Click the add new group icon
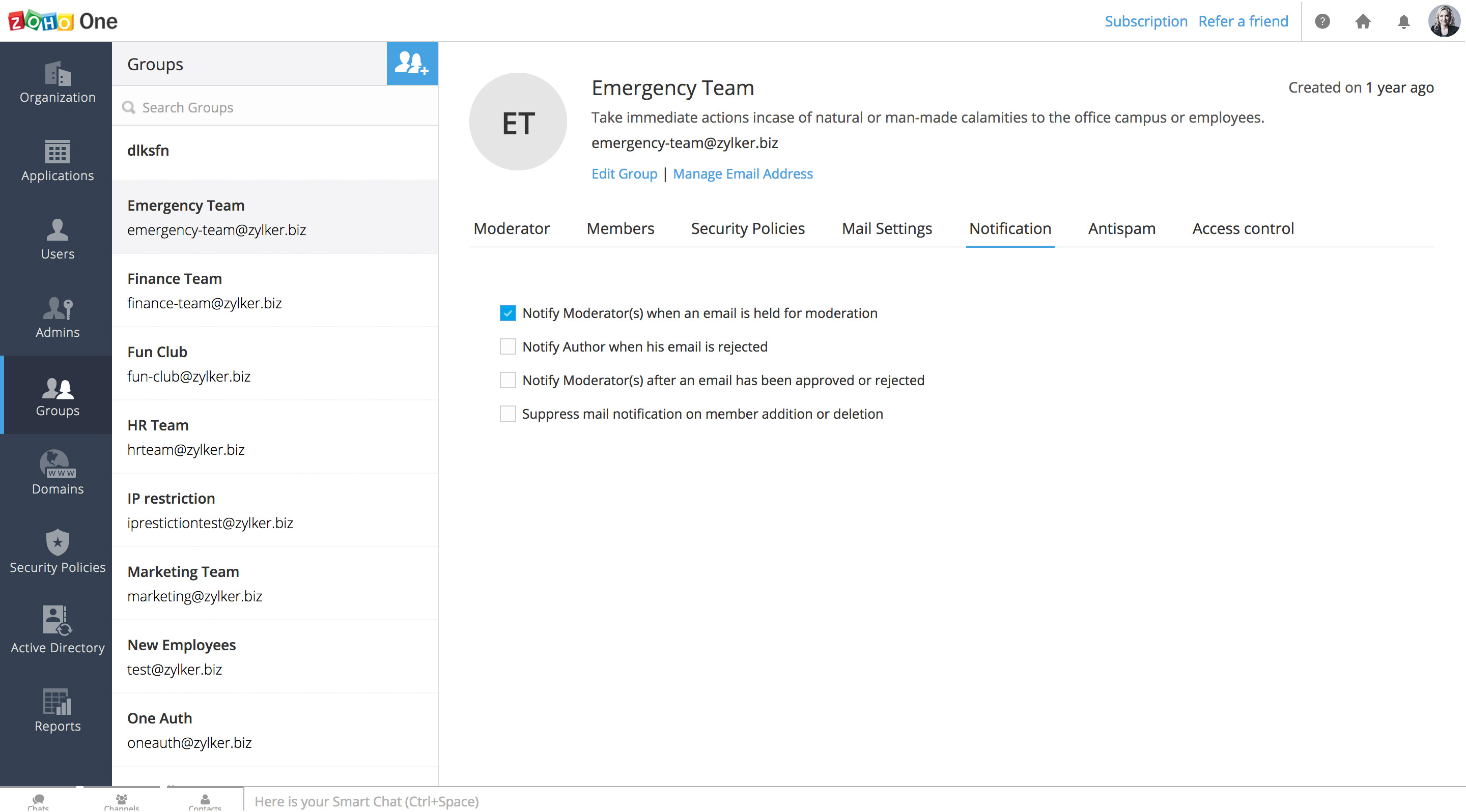The width and height of the screenshot is (1466, 812). pos(411,64)
